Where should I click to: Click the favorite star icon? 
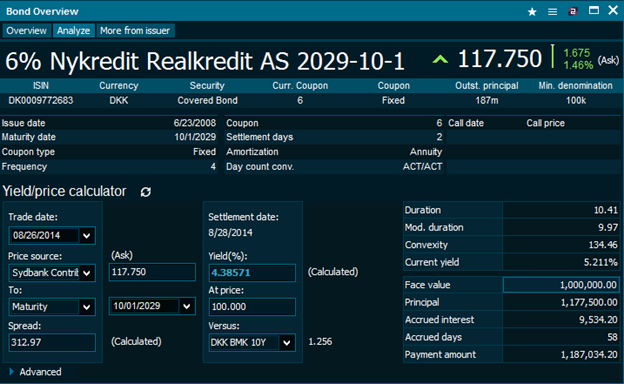(532, 12)
